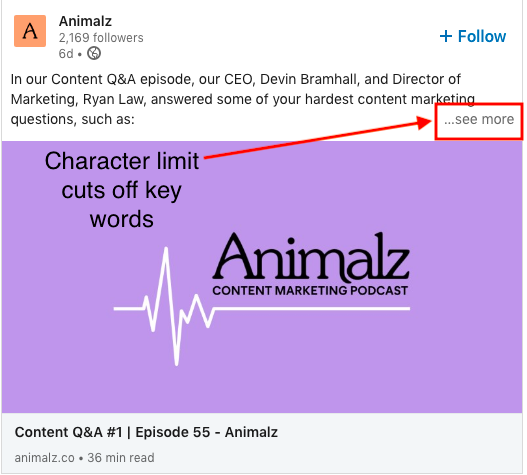The image size is (527, 475).
Task: Open the Content Q&A #1 Episode 55 link title
Action: coord(146,432)
